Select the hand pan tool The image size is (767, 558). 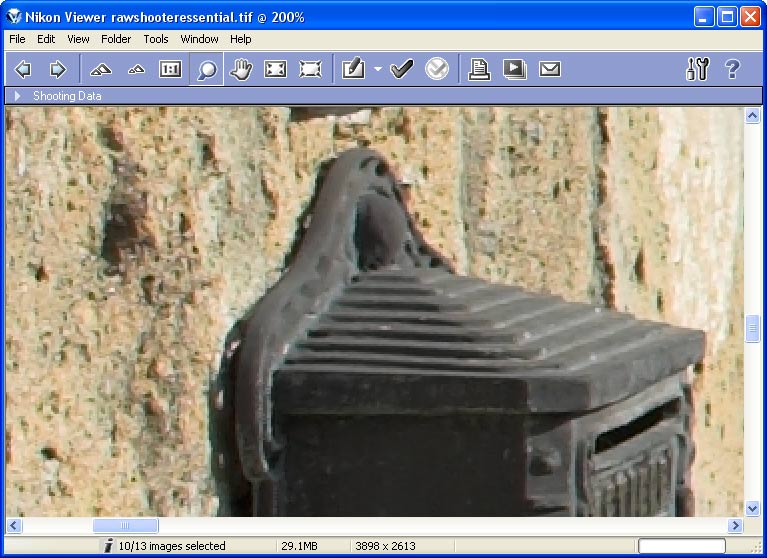point(241,69)
